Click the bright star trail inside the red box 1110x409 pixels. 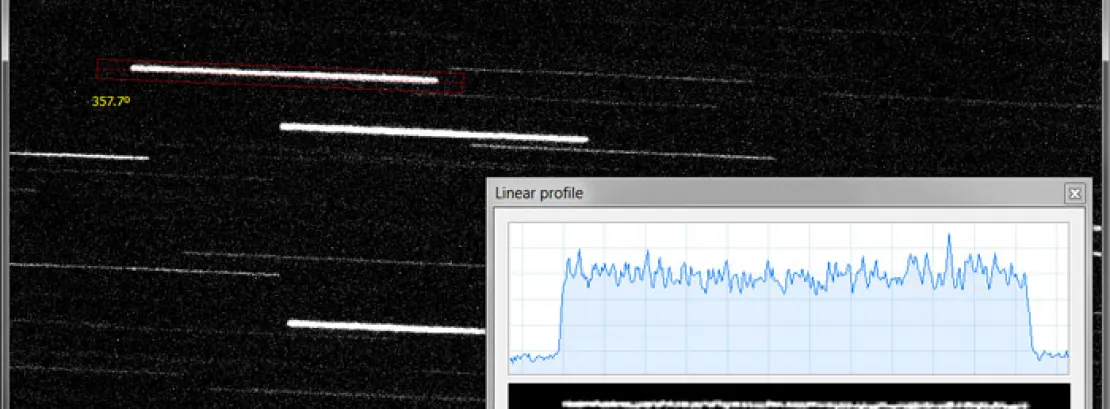pyautogui.click(x=284, y=74)
